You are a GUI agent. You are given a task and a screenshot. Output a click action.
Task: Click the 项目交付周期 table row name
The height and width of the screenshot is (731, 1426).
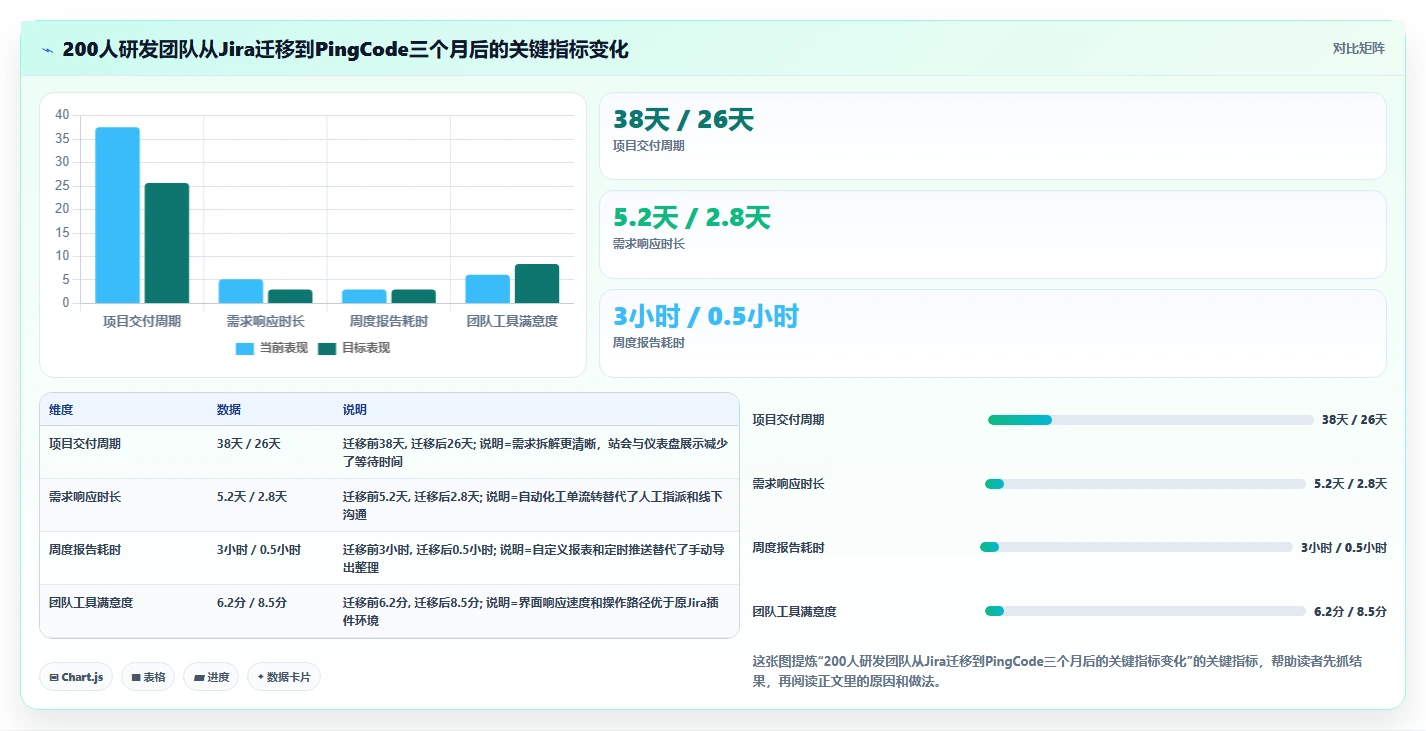[x=85, y=443]
